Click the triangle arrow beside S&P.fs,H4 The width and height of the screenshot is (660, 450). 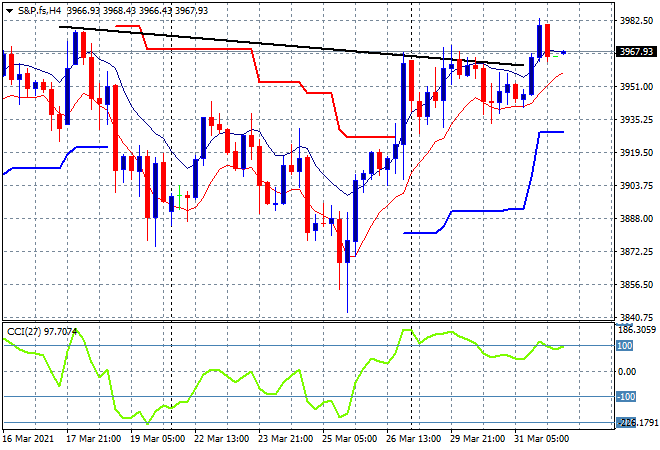[9, 11]
